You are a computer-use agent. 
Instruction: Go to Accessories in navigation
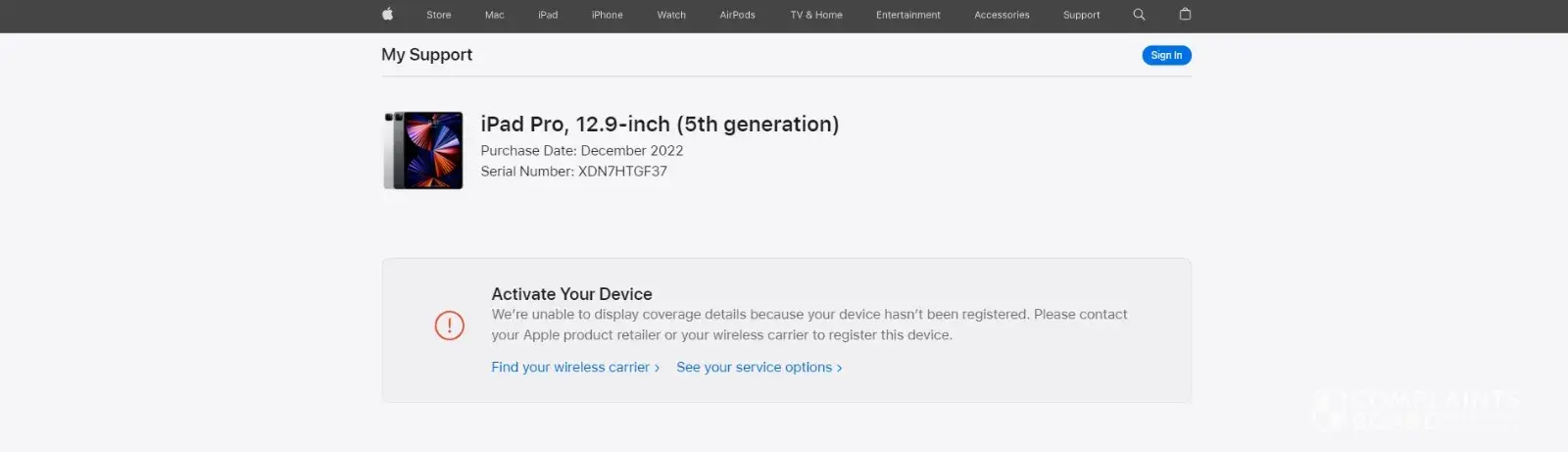coord(1002,15)
